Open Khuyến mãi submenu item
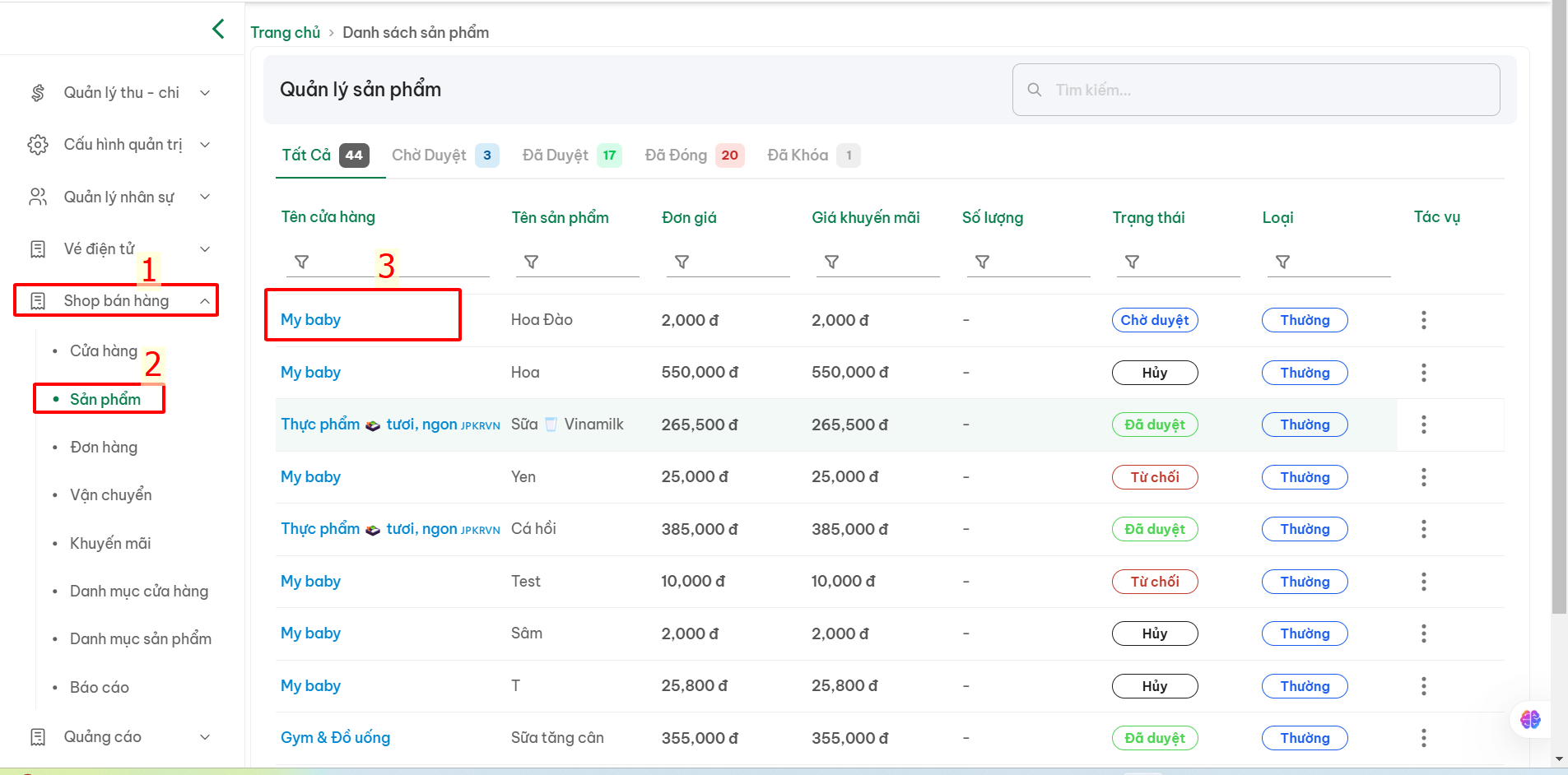Image resolution: width=1568 pixels, height=775 pixels. coord(110,543)
